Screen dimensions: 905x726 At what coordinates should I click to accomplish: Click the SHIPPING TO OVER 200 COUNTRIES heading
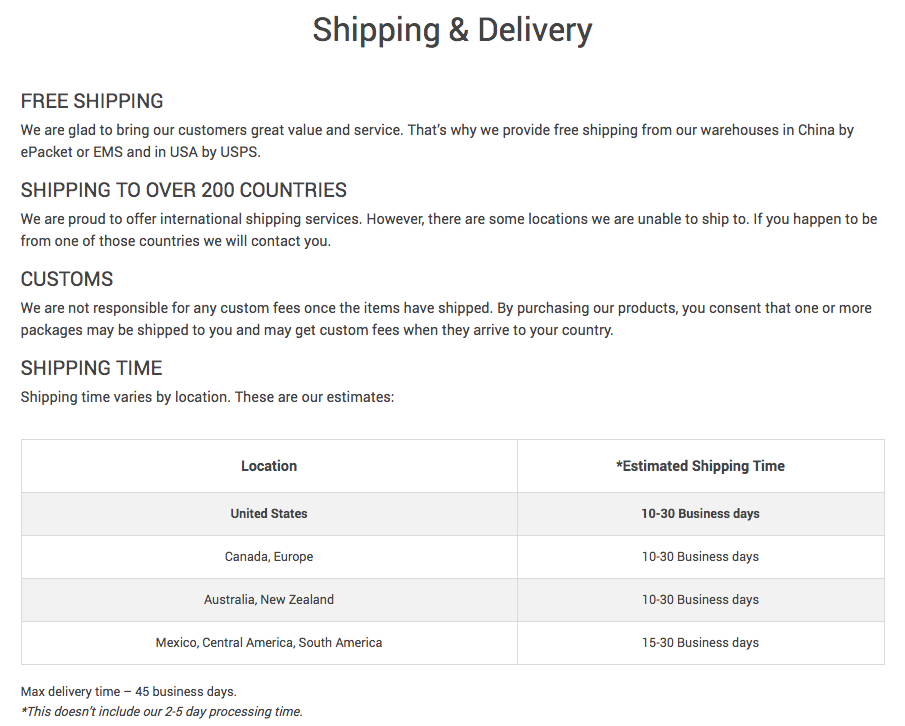pyautogui.click(x=184, y=190)
